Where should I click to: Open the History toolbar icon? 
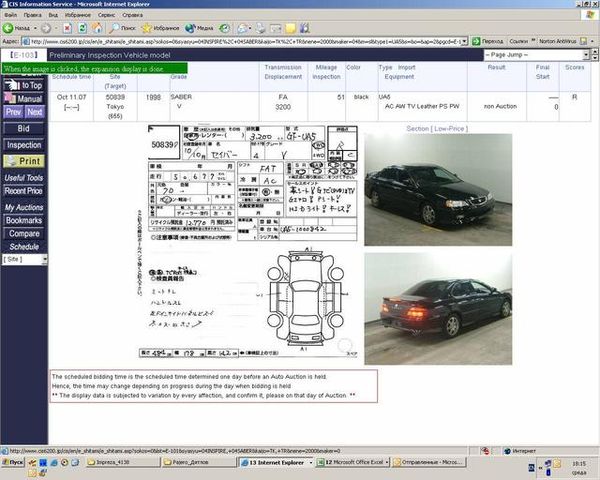[225, 28]
